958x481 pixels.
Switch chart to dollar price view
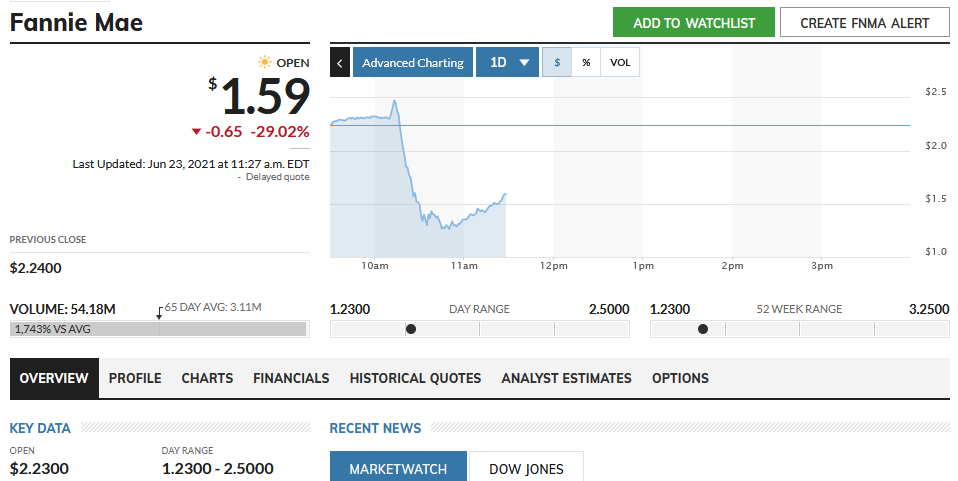pyautogui.click(x=557, y=62)
